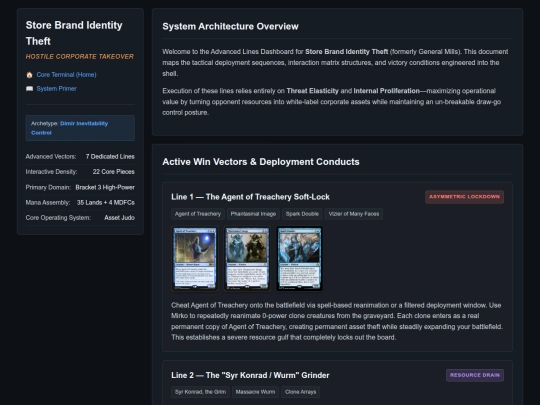
Task: Select the Line 2 Syr Konrad / Wurm Grinder heading
Action: (x=250, y=375)
